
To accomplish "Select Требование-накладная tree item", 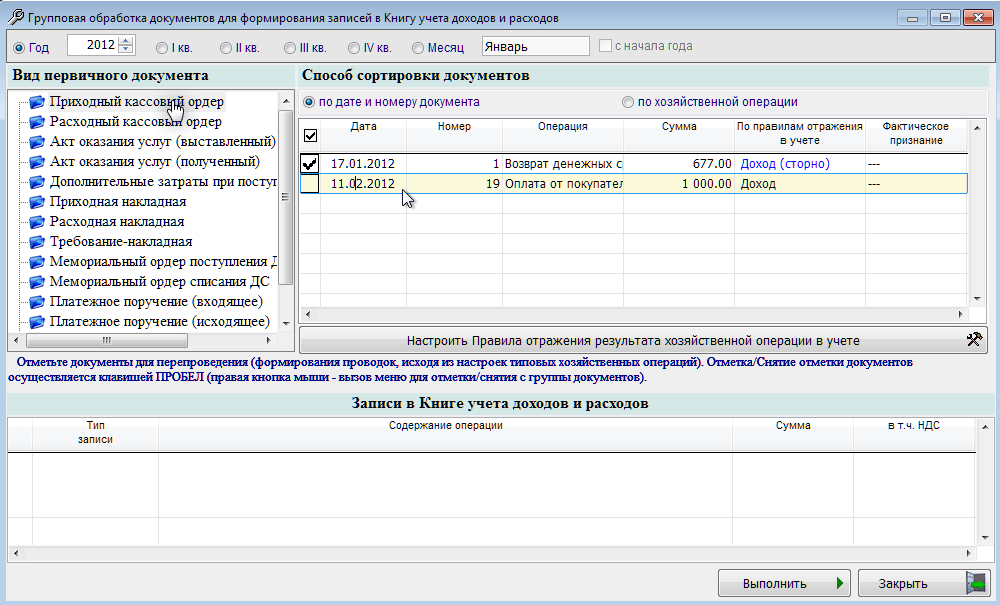I will (121, 242).
